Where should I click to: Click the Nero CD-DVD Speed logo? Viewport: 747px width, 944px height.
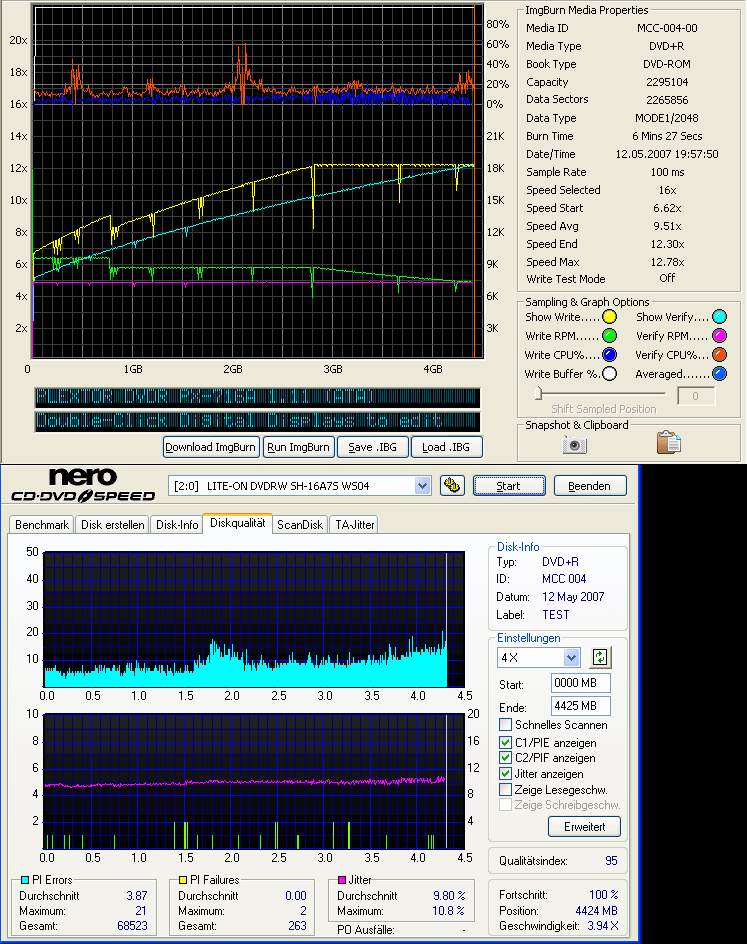tap(83, 485)
